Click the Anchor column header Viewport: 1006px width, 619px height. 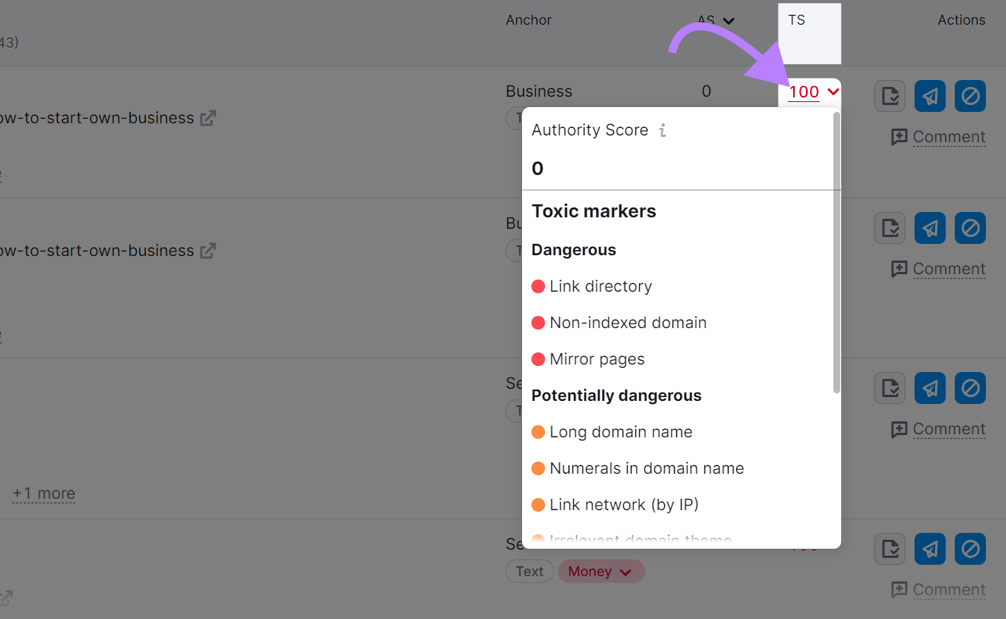[528, 19]
